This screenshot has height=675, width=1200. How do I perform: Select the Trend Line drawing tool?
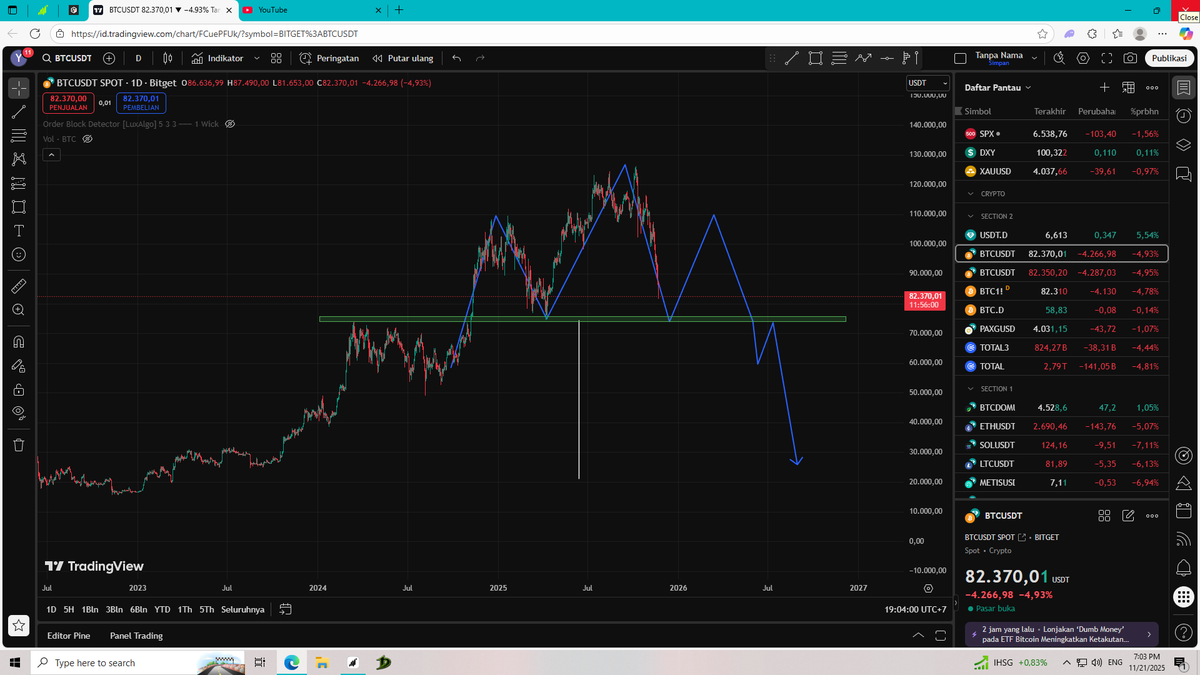pyautogui.click(x=18, y=113)
